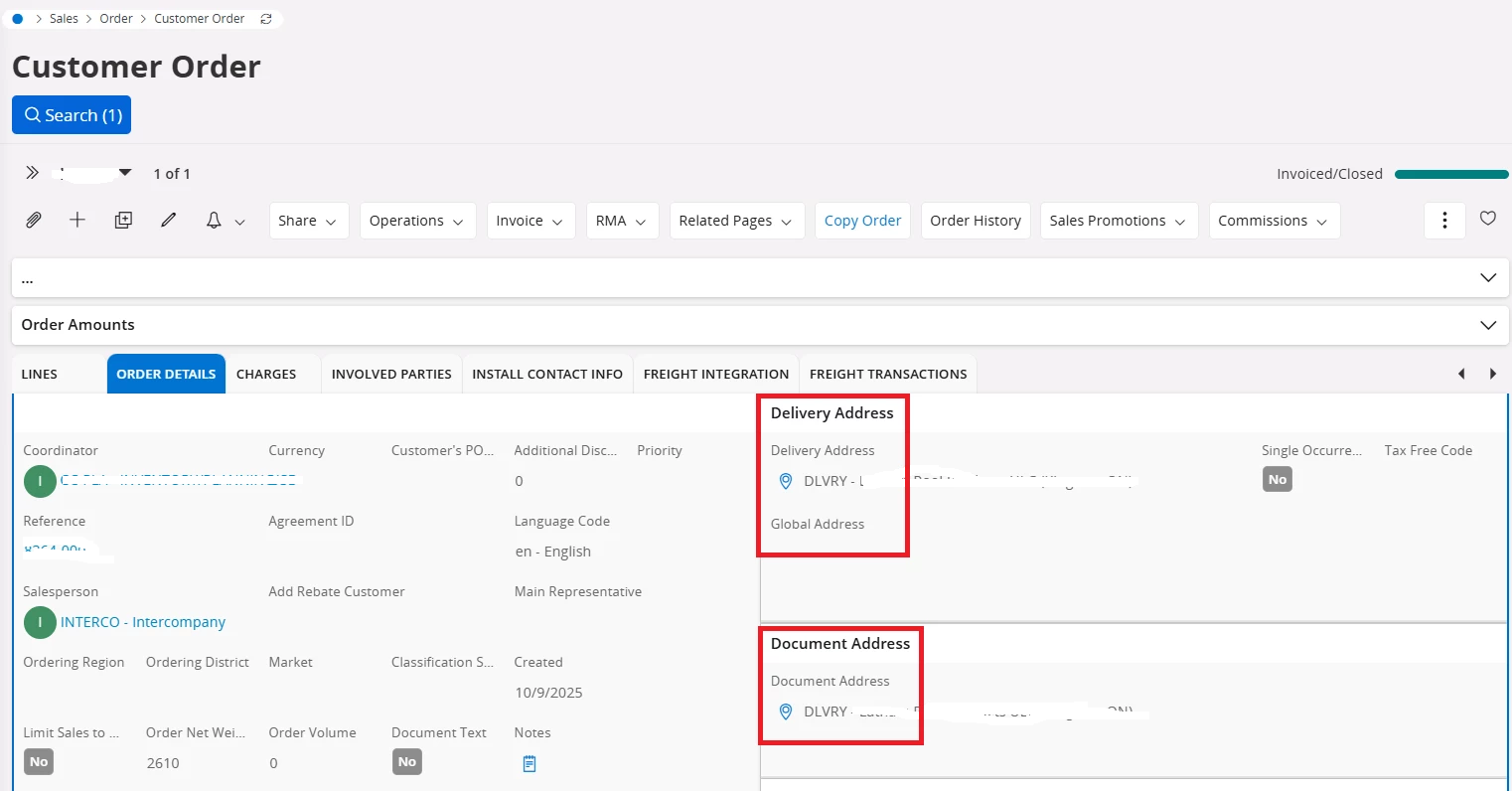Follow the INTERCO - Intercompany link
Image resolution: width=1512 pixels, height=791 pixels.
click(x=143, y=622)
